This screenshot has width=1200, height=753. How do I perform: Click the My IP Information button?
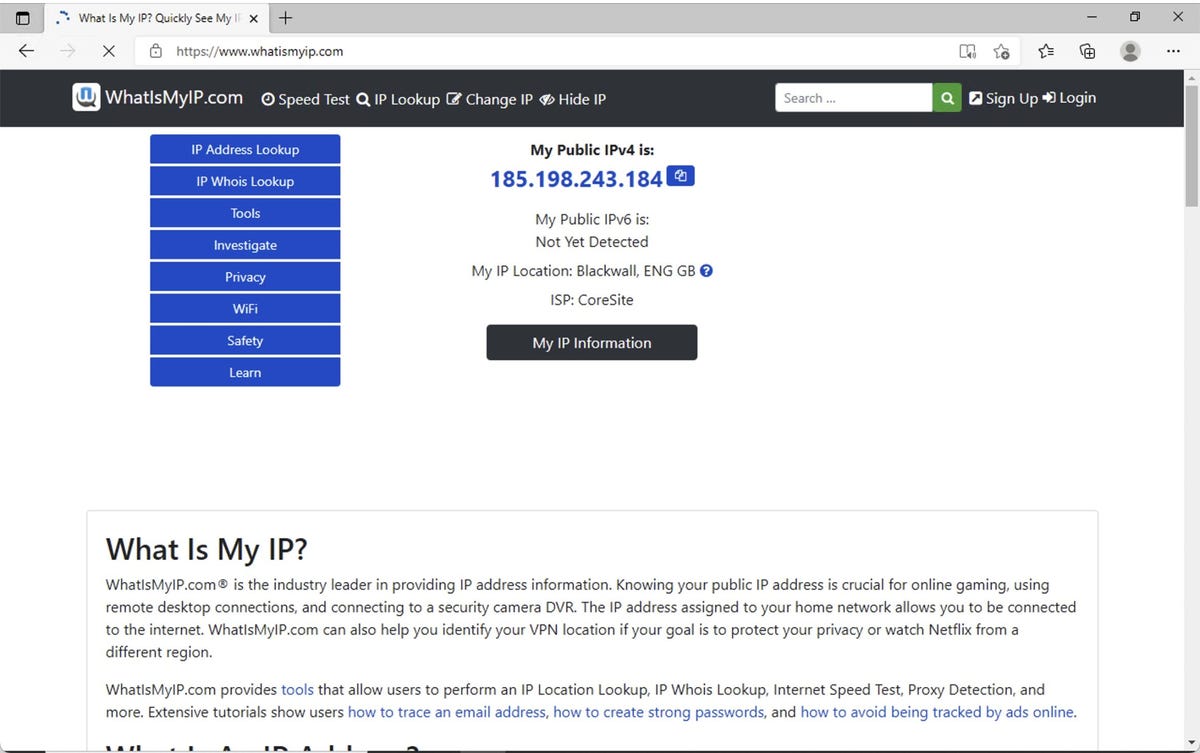[592, 342]
